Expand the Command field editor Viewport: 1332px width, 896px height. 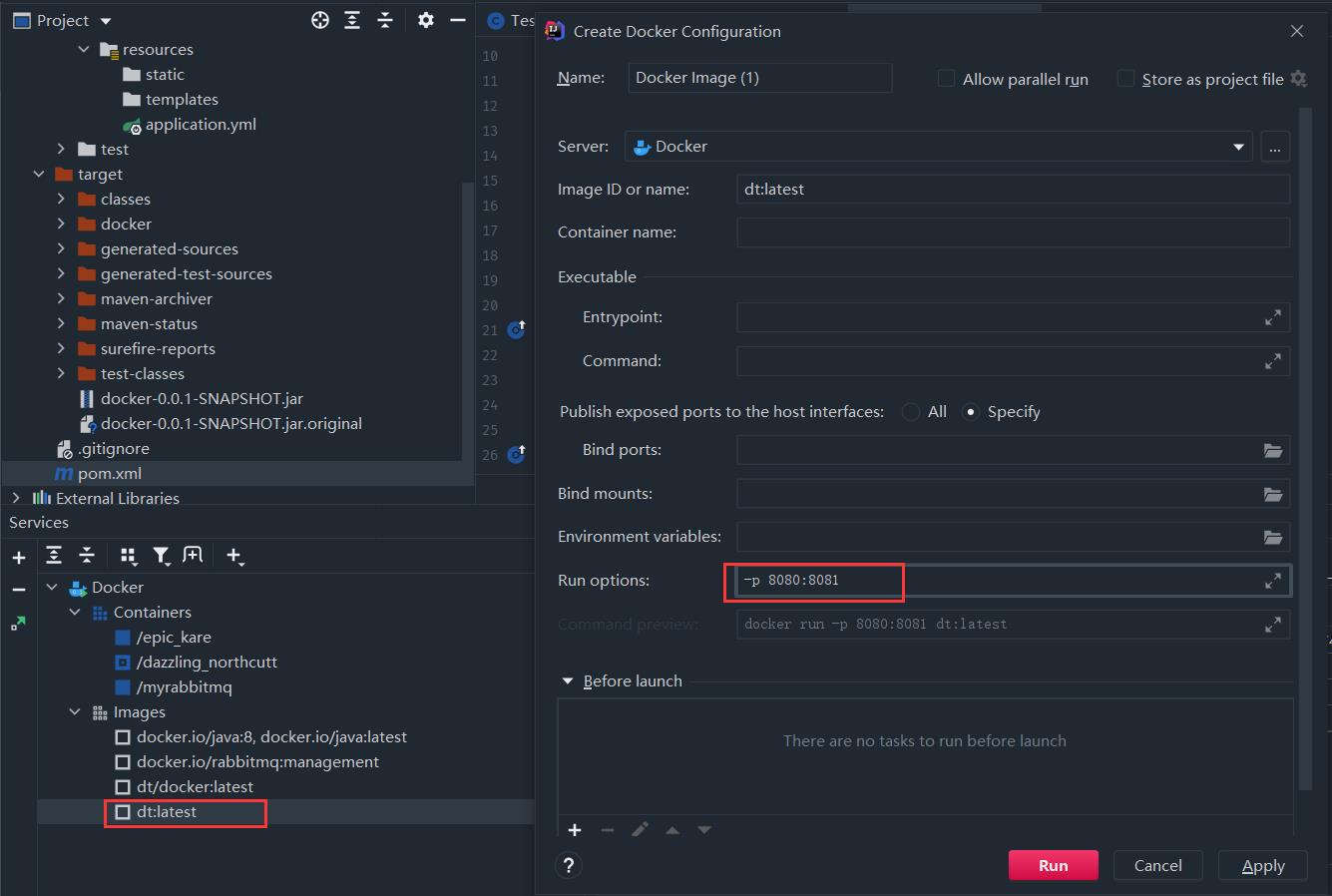1273,361
